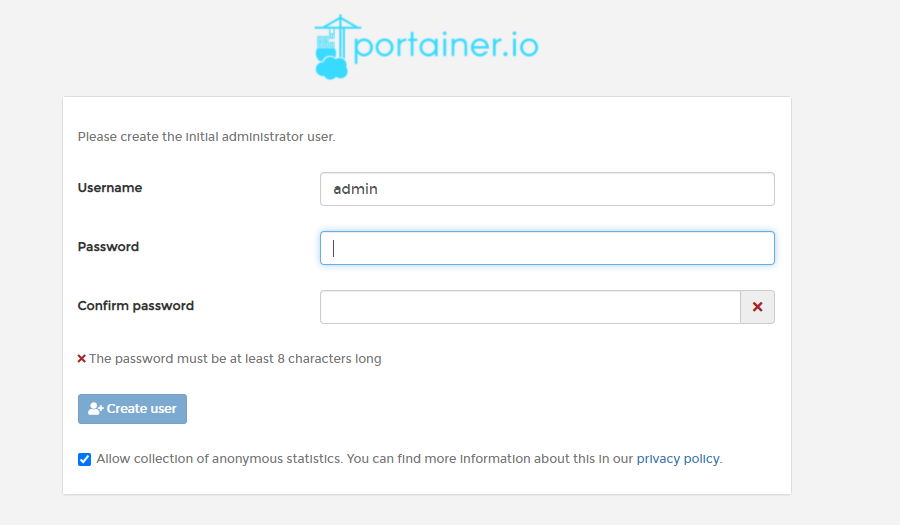900x525 pixels.
Task: Click the 8 characters long warning message
Action: coord(235,359)
